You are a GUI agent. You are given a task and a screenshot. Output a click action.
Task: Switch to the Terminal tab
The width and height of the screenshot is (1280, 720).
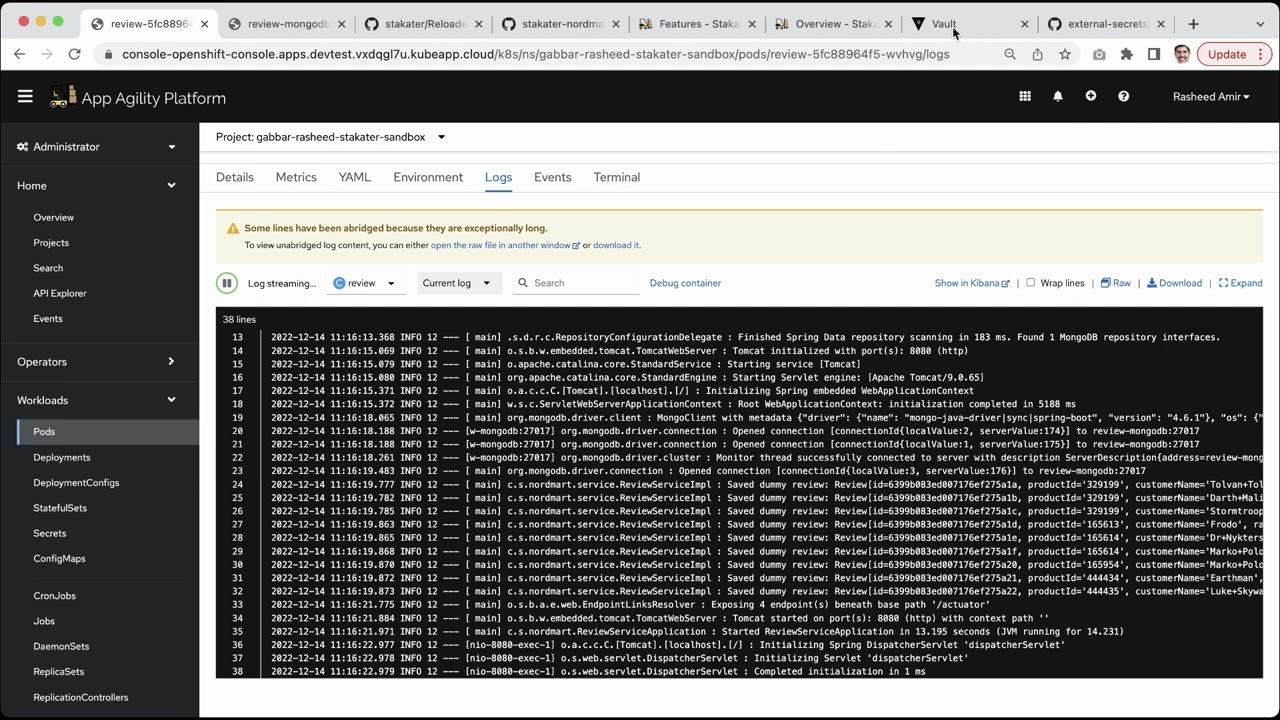[x=617, y=177]
